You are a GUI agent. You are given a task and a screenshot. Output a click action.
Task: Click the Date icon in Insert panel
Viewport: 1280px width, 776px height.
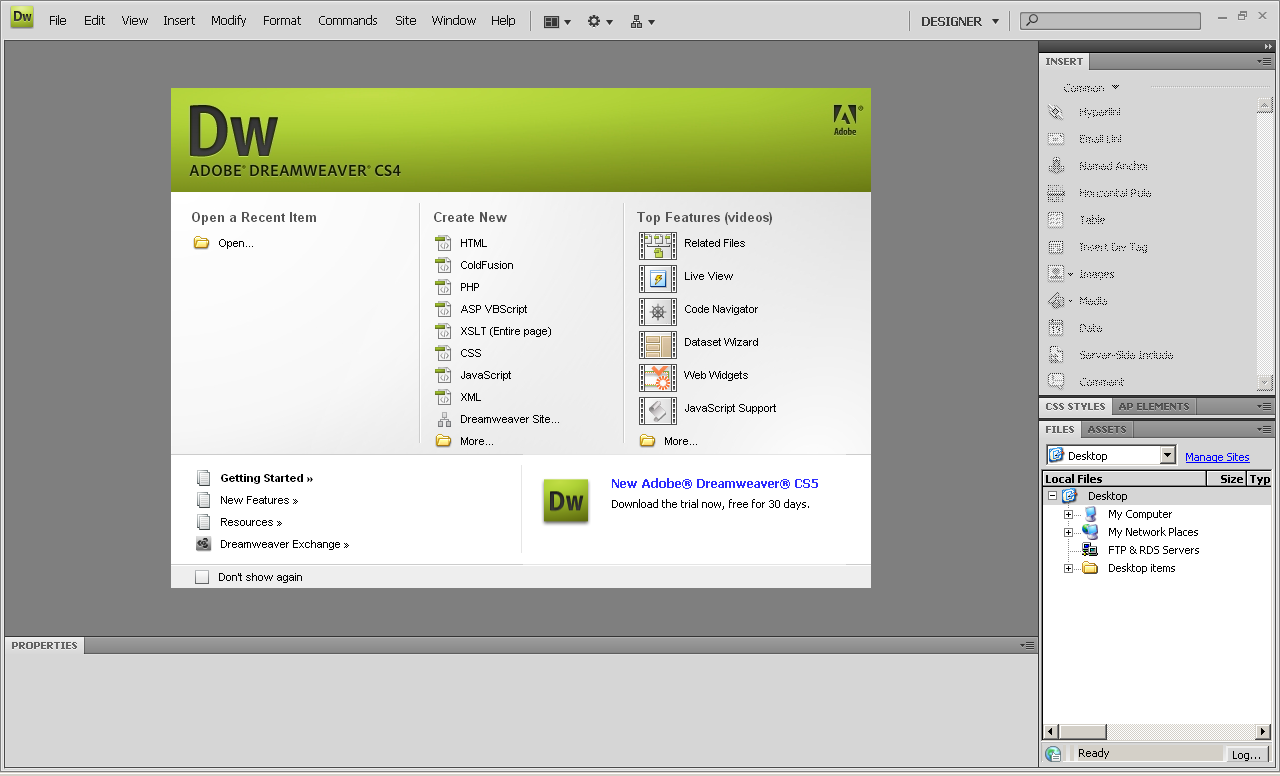point(1056,328)
